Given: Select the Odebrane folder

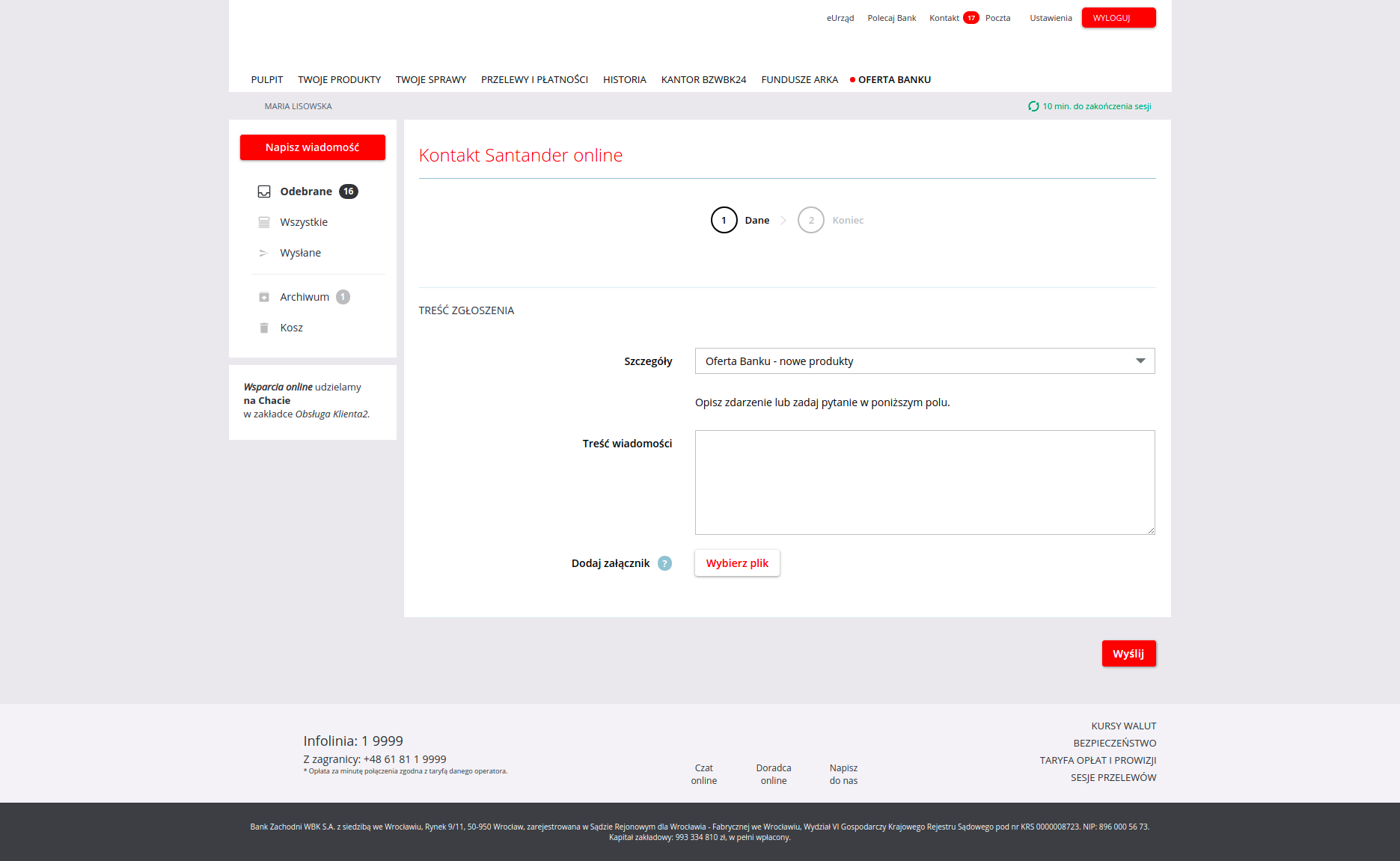Looking at the screenshot, I should coord(306,191).
